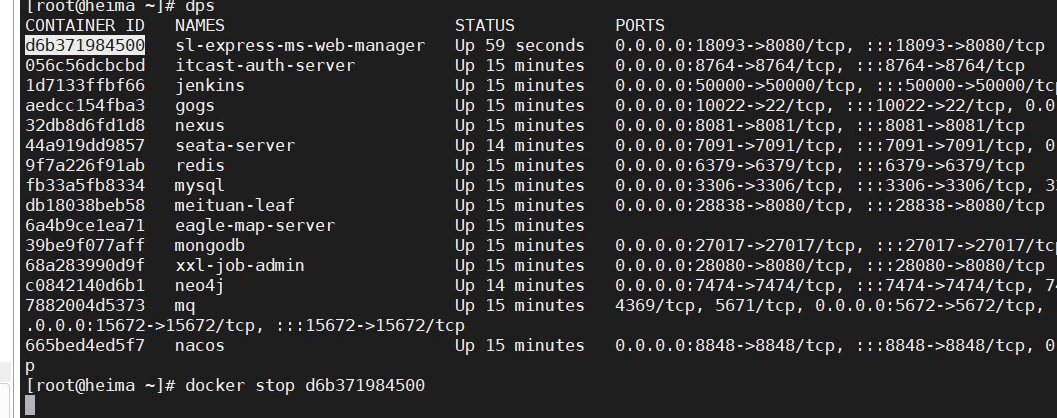
Task: Click the gogs container name
Action: click(195, 106)
